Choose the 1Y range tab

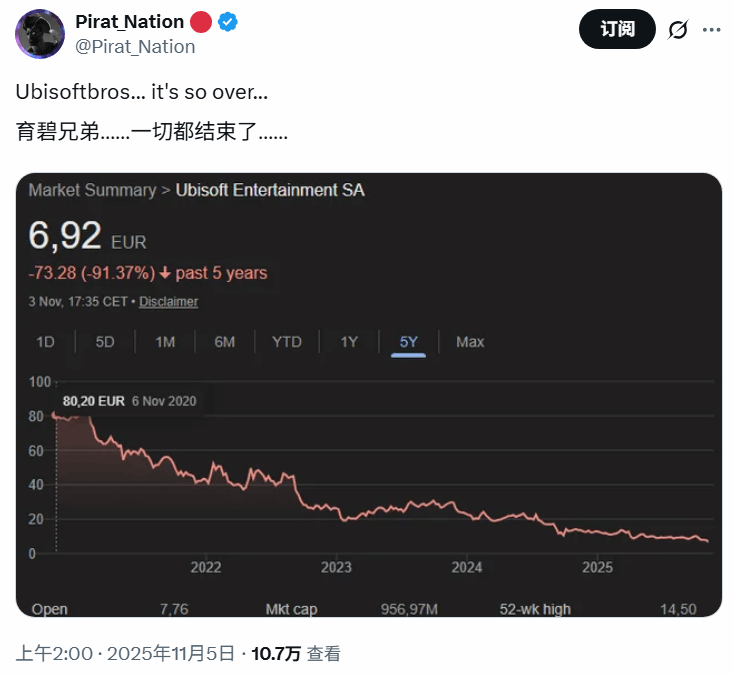(x=349, y=342)
